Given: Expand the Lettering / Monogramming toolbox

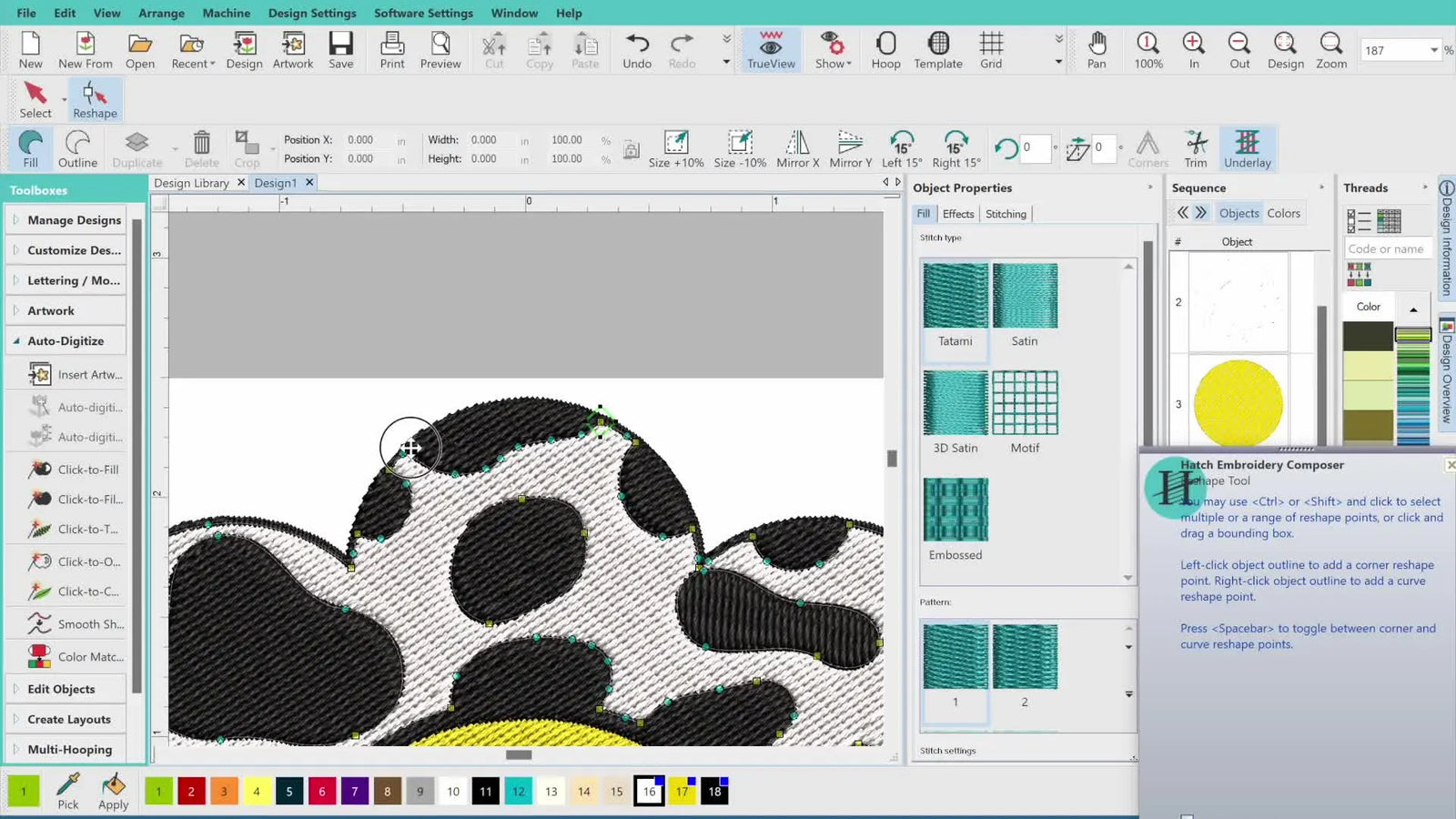Looking at the screenshot, I should (x=66, y=280).
